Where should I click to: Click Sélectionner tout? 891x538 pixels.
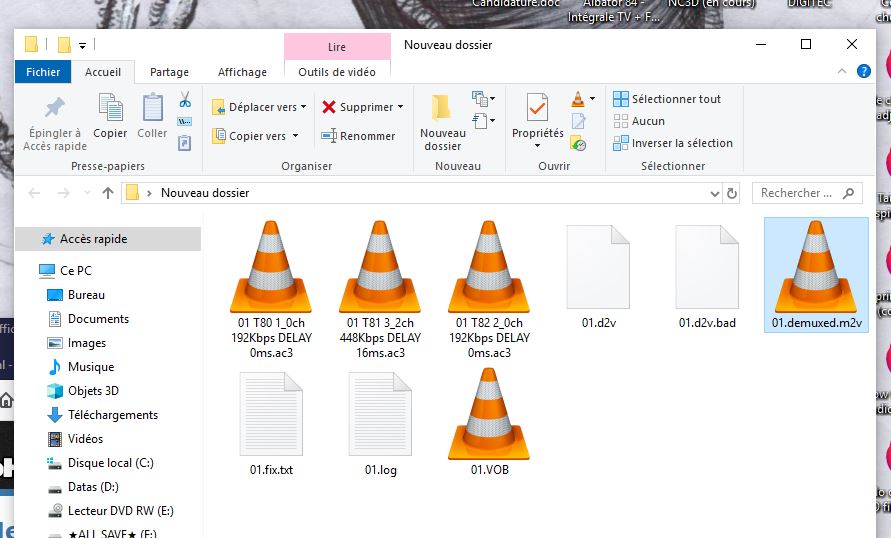pyautogui.click(x=667, y=99)
